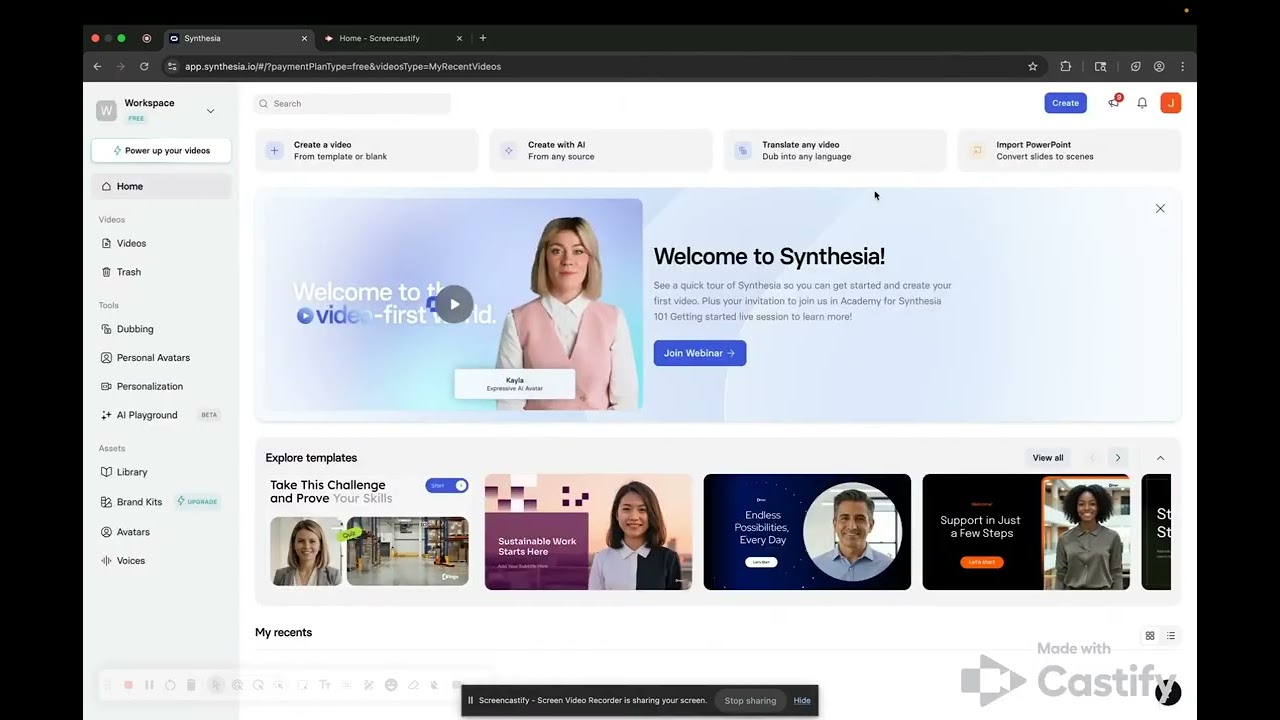Click the Library book icon

pyautogui.click(x=107, y=472)
